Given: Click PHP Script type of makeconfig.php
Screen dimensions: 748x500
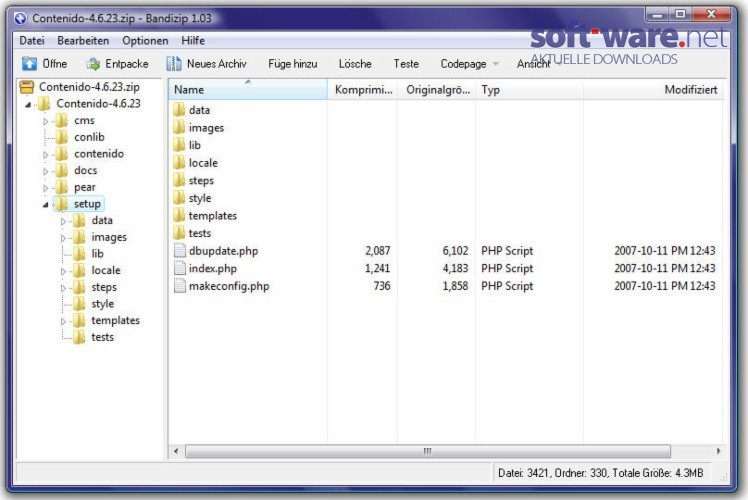Looking at the screenshot, I should point(507,286).
